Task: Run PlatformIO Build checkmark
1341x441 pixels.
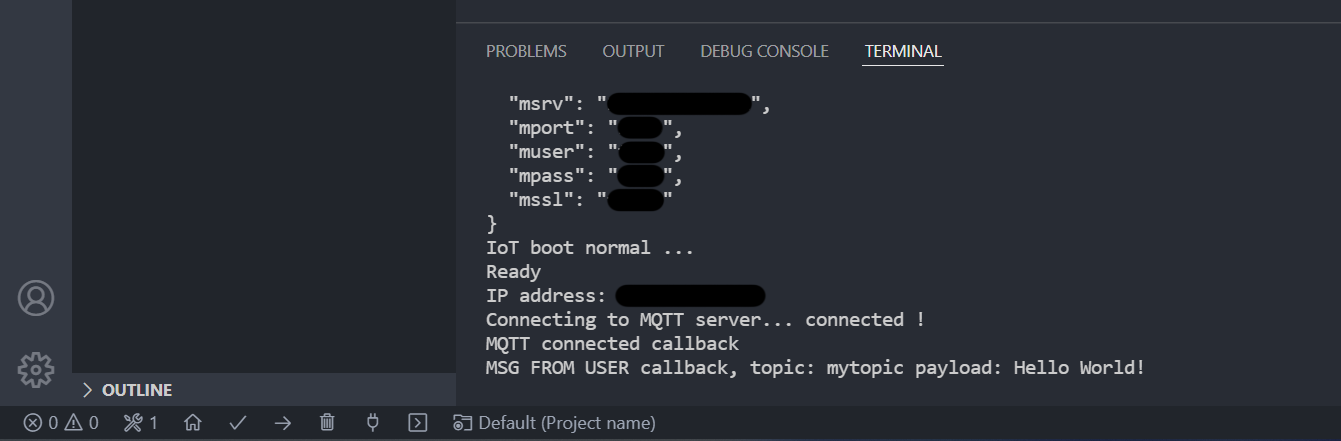Action: click(x=238, y=423)
